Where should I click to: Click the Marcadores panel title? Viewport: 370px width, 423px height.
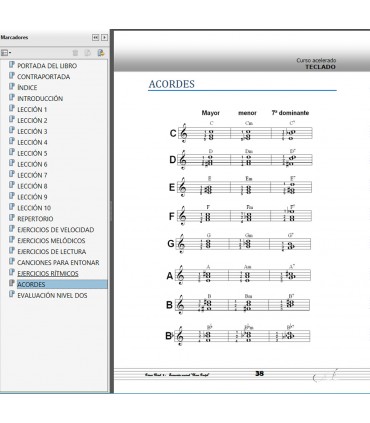click(14, 37)
